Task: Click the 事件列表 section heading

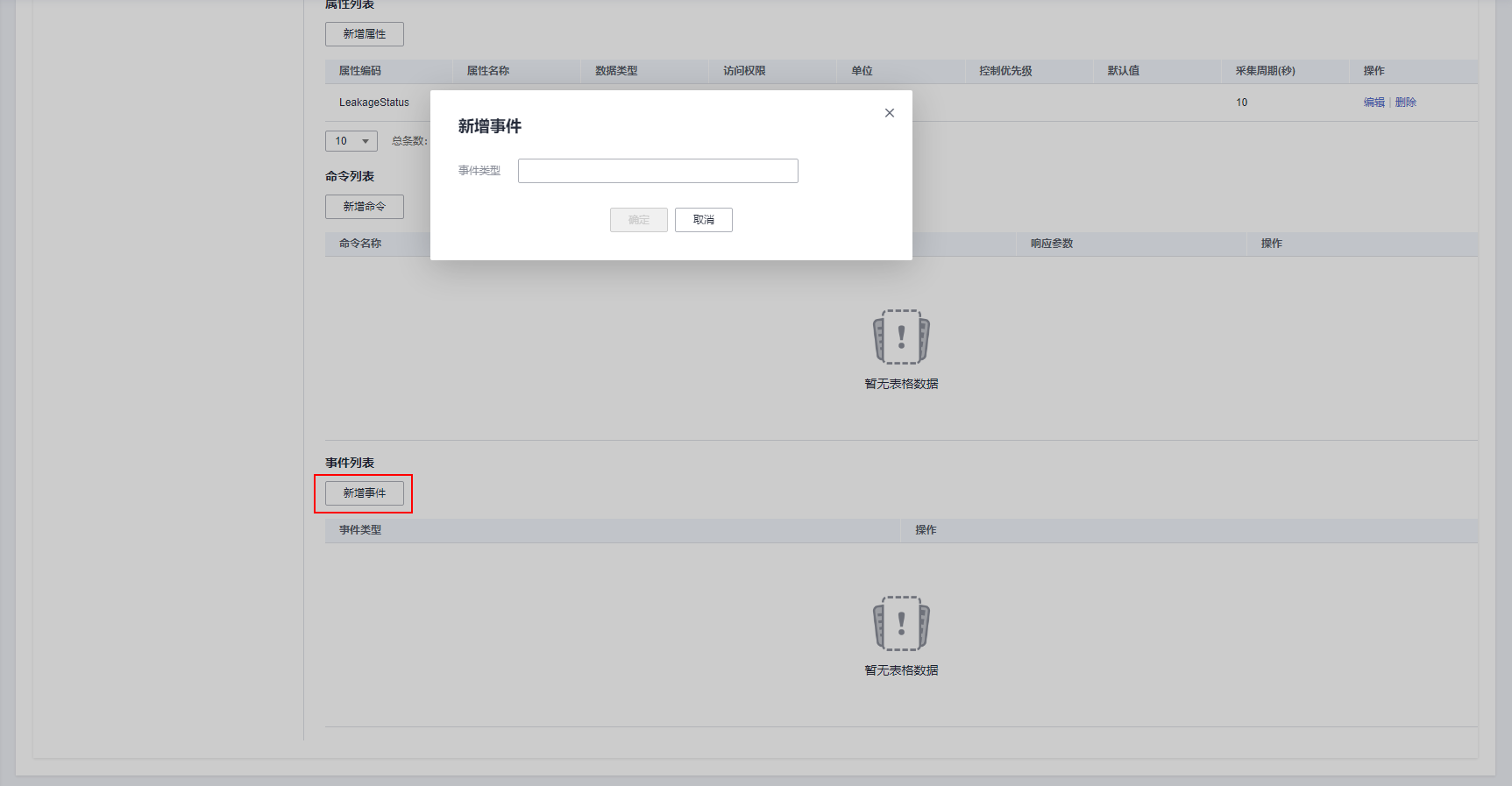Action: click(x=350, y=463)
